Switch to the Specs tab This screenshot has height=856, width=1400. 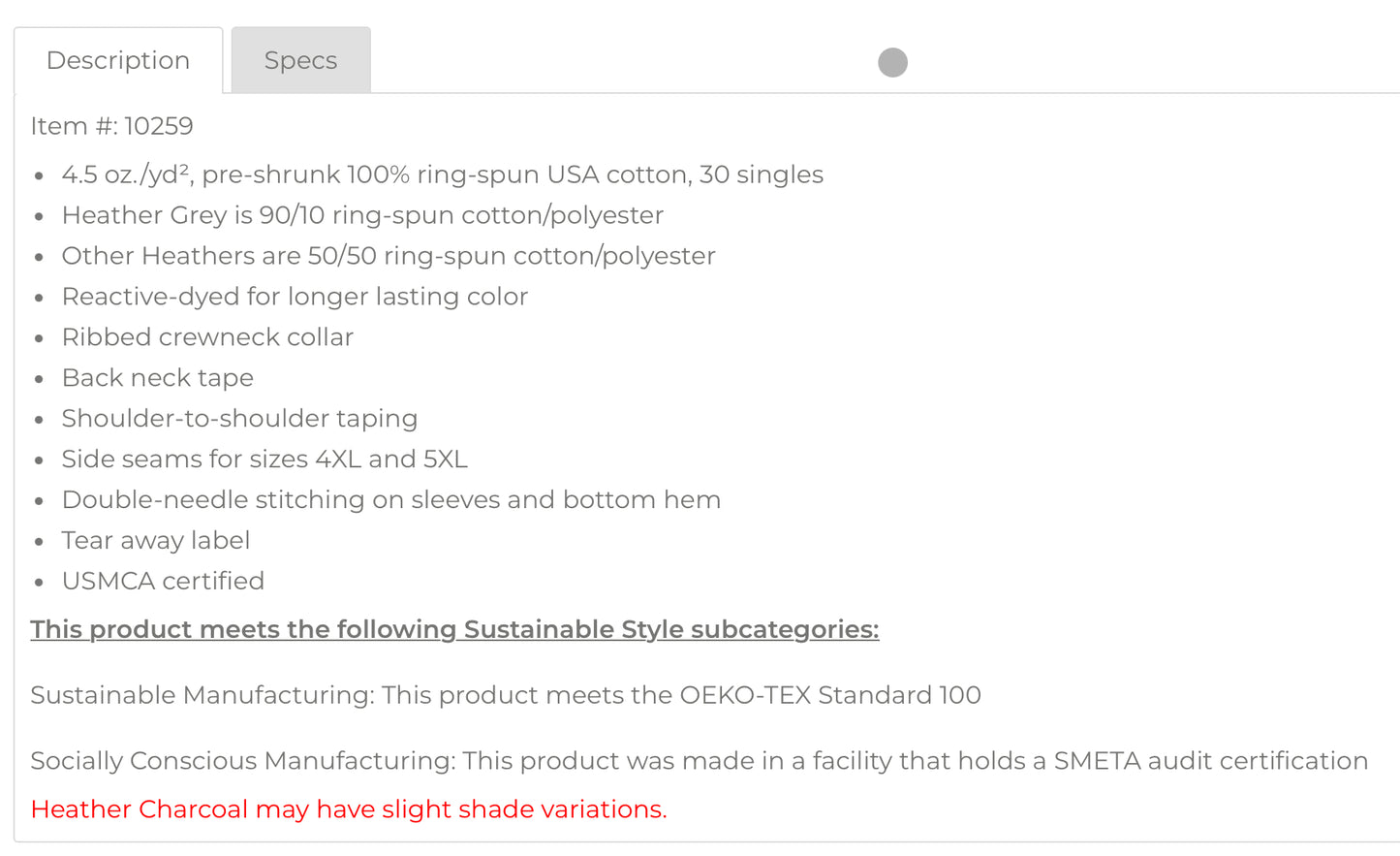(x=300, y=61)
